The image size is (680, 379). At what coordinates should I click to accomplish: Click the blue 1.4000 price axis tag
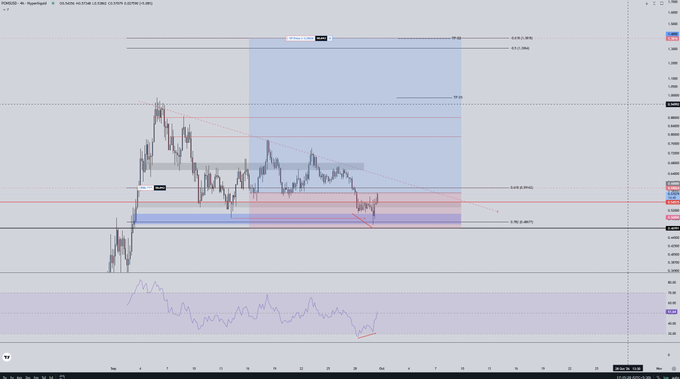point(673,34)
